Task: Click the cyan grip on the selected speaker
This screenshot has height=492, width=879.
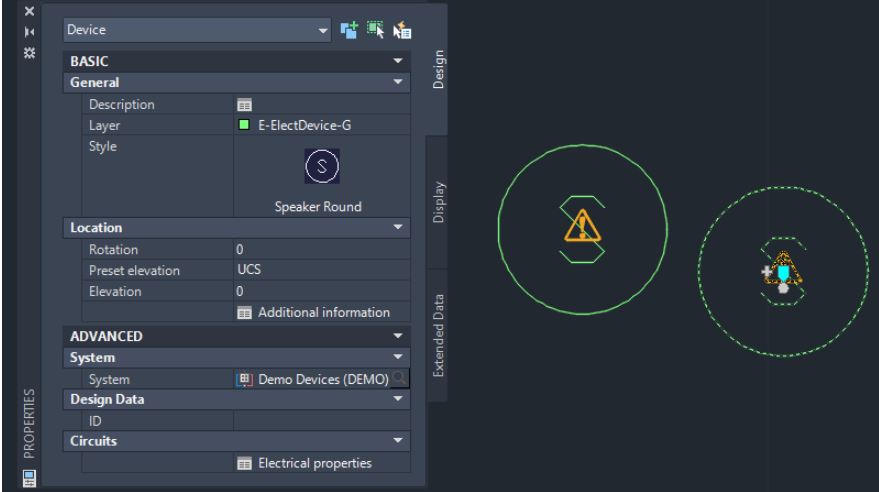Action: pos(783,273)
